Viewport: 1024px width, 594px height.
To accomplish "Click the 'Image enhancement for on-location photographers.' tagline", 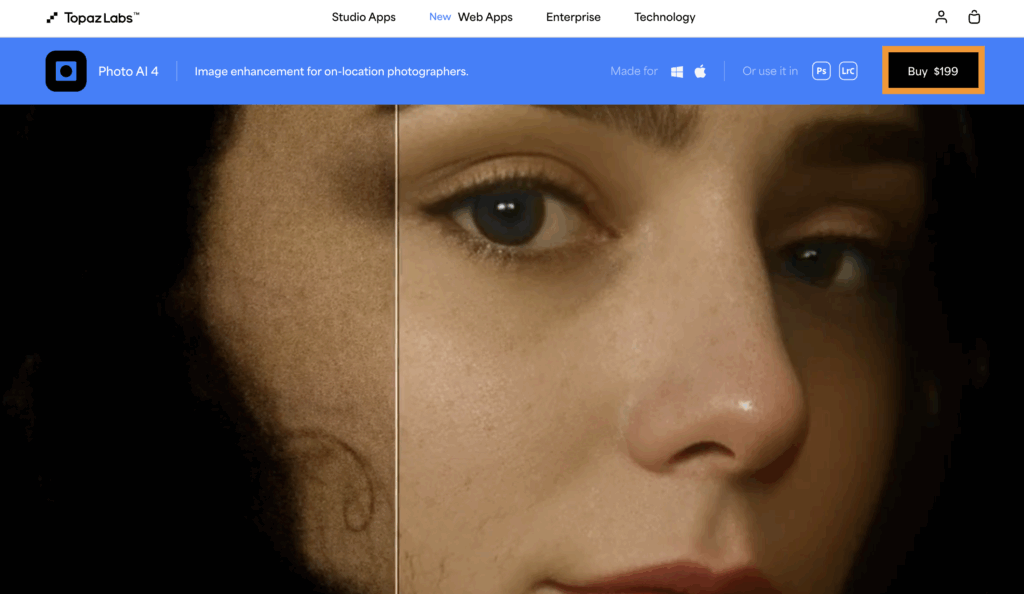I will tap(332, 71).
